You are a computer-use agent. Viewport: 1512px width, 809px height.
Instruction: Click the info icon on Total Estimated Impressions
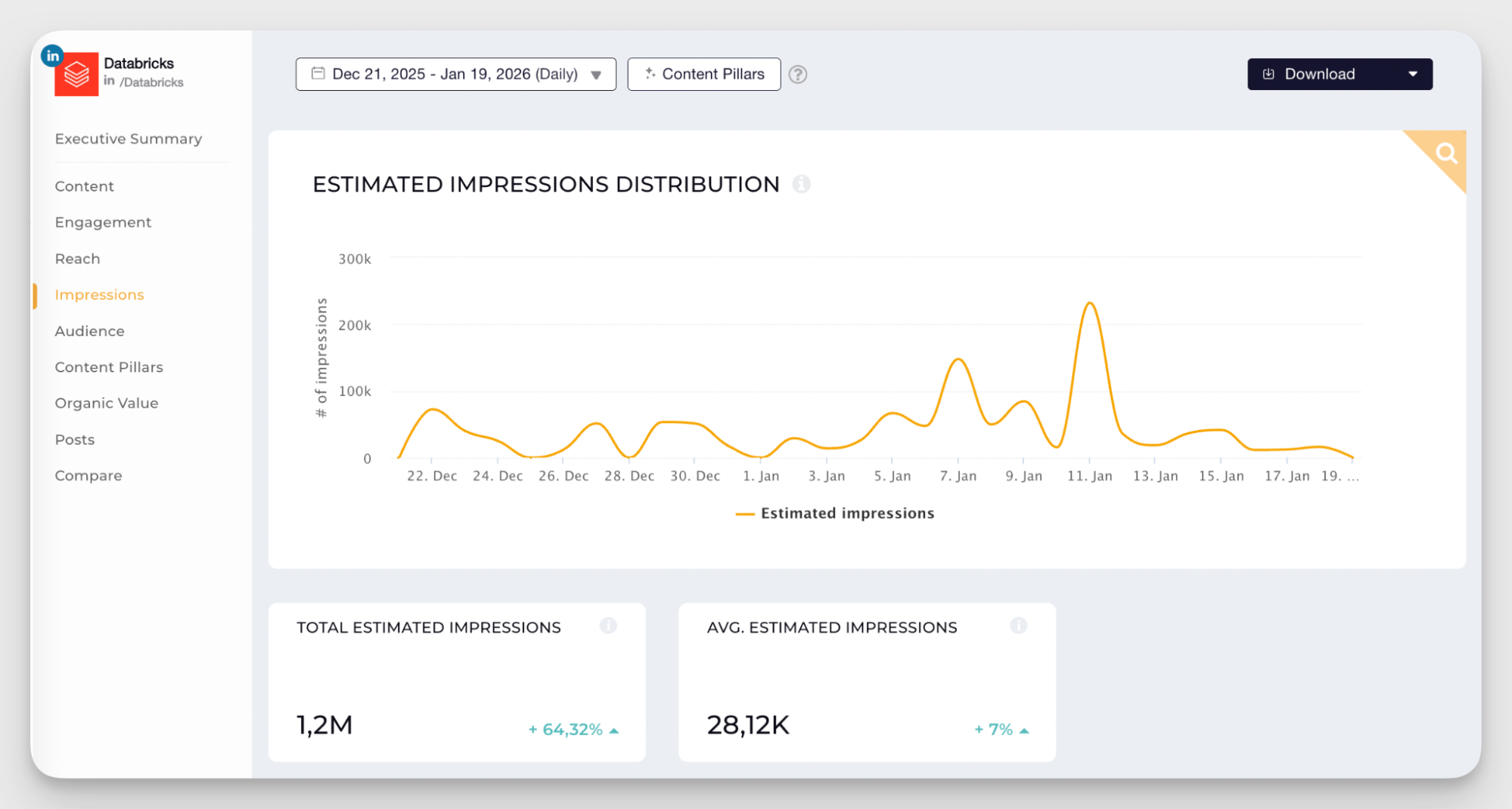click(x=609, y=626)
